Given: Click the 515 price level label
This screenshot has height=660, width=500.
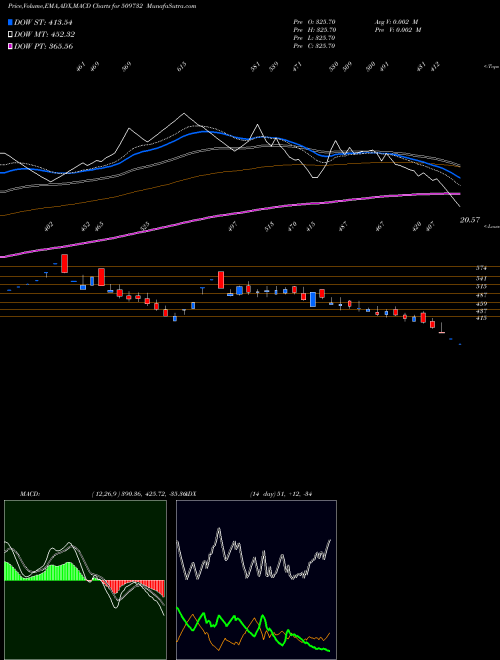Looking at the screenshot, I should coord(481,286).
